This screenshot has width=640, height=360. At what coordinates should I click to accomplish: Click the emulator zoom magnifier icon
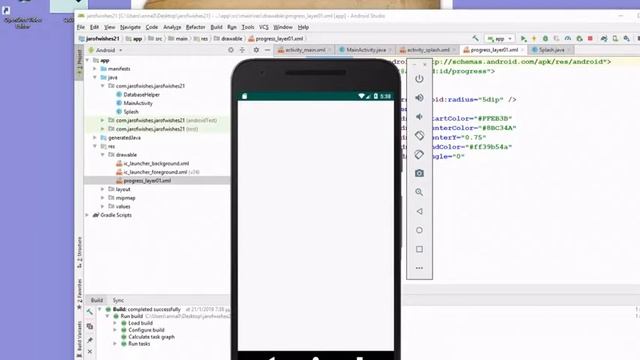tap(419, 192)
